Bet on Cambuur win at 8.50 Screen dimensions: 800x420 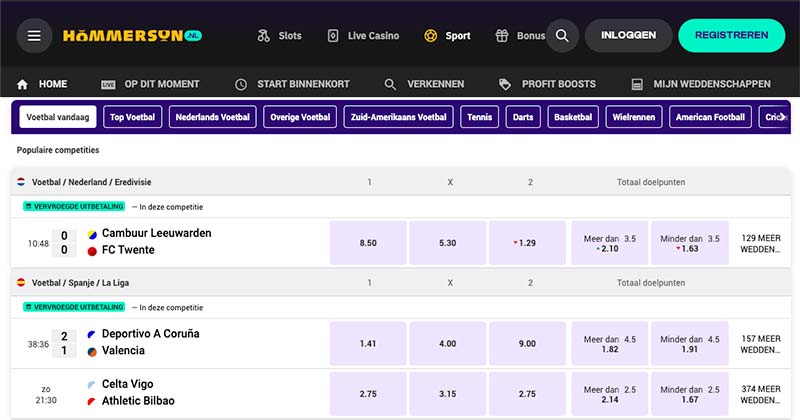368,243
